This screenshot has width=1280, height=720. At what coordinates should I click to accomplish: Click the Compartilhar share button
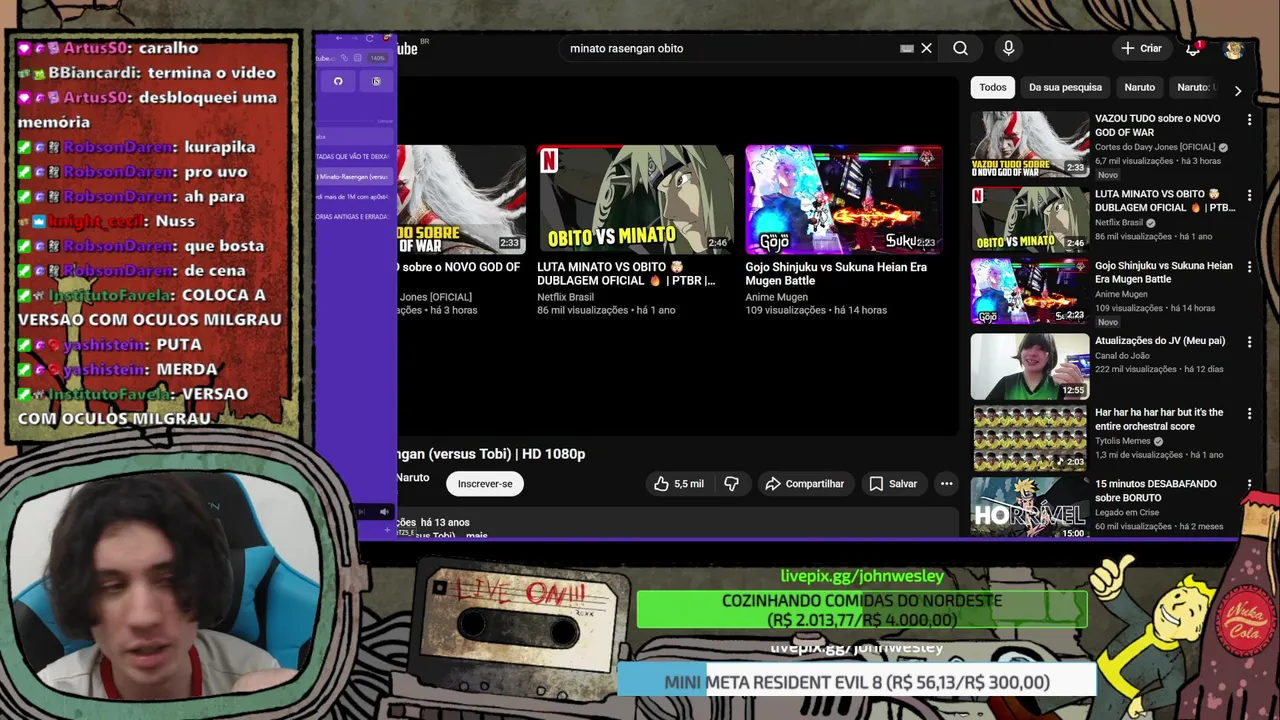click(805, 484)
